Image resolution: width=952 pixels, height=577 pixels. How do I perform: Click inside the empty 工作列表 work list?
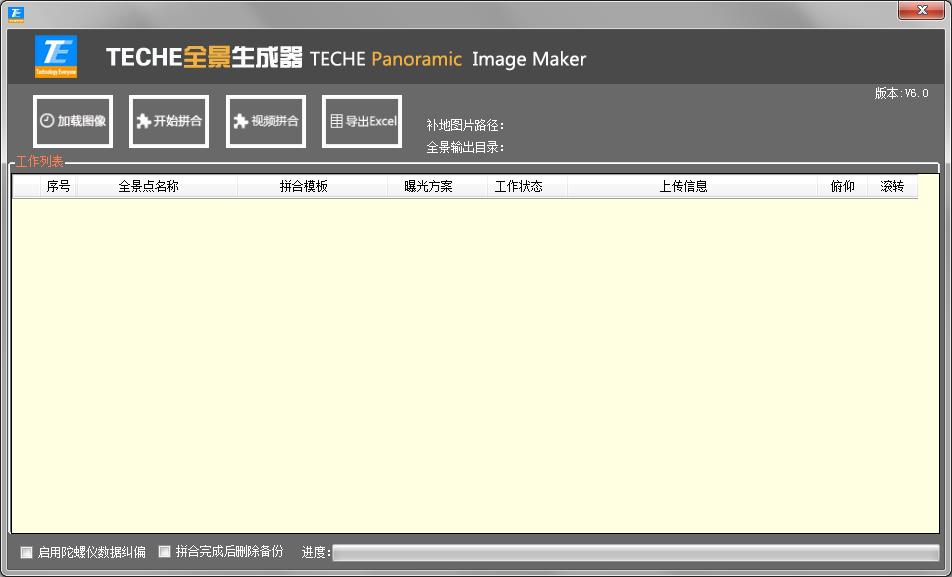pyautogui.click(x=476, y=360)
